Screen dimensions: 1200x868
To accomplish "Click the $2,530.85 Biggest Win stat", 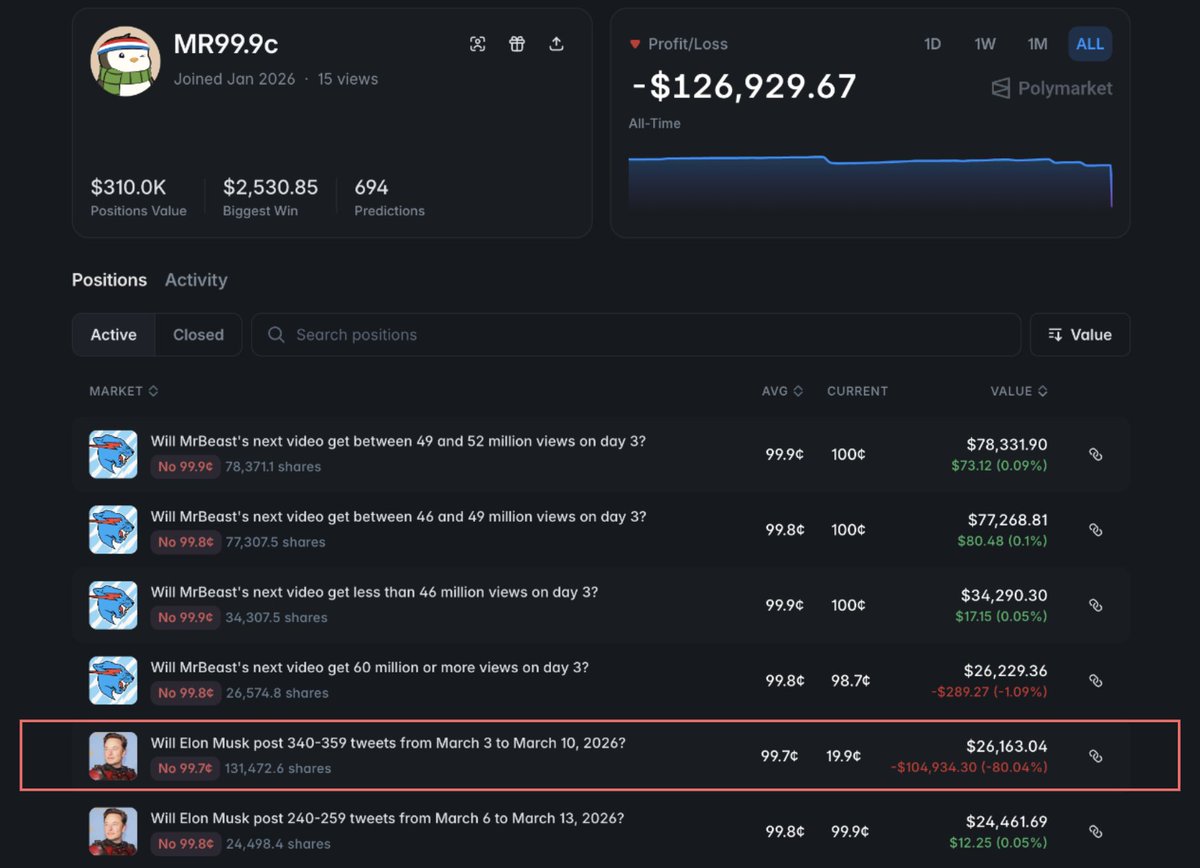I will (x=270, y=196).
